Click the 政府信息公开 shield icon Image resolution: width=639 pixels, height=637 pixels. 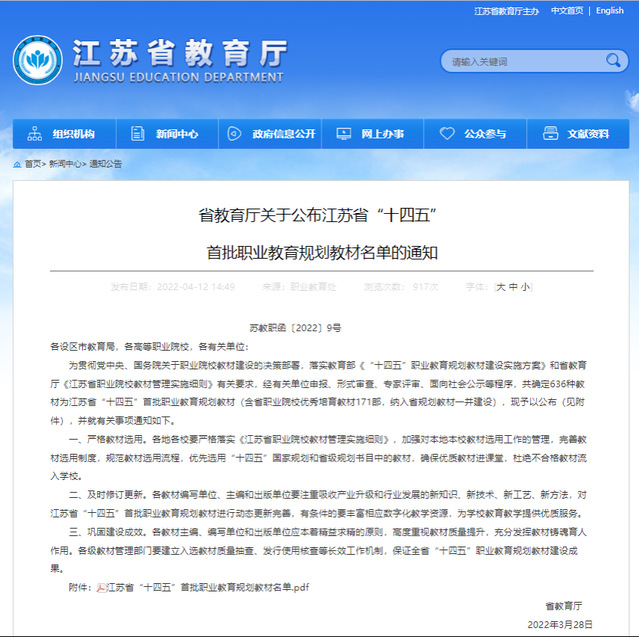coord(236,134)
